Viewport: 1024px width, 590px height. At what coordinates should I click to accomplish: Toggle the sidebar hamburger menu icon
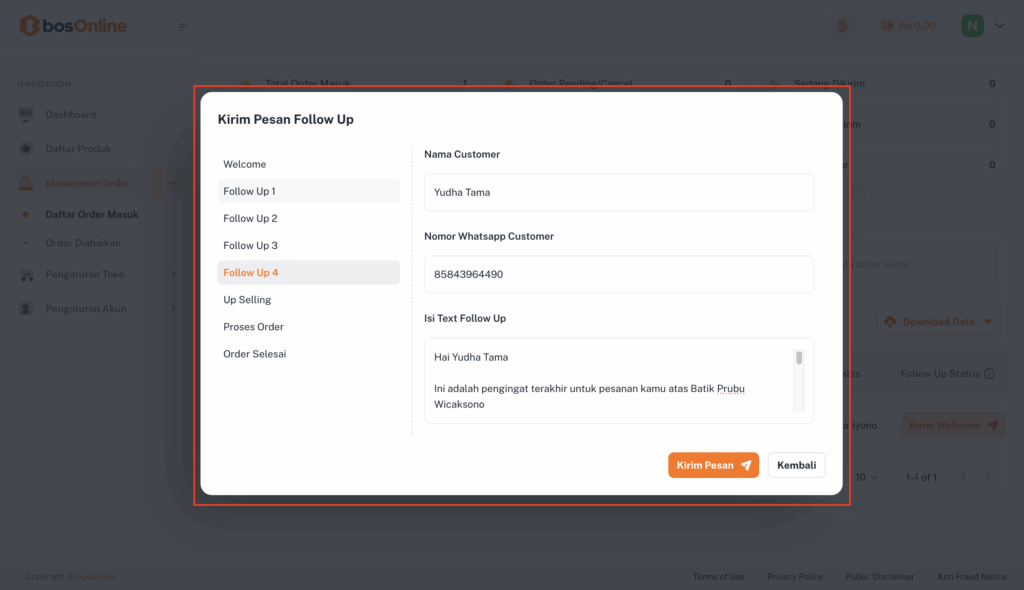pyautogui.click(x=184, y=26)
